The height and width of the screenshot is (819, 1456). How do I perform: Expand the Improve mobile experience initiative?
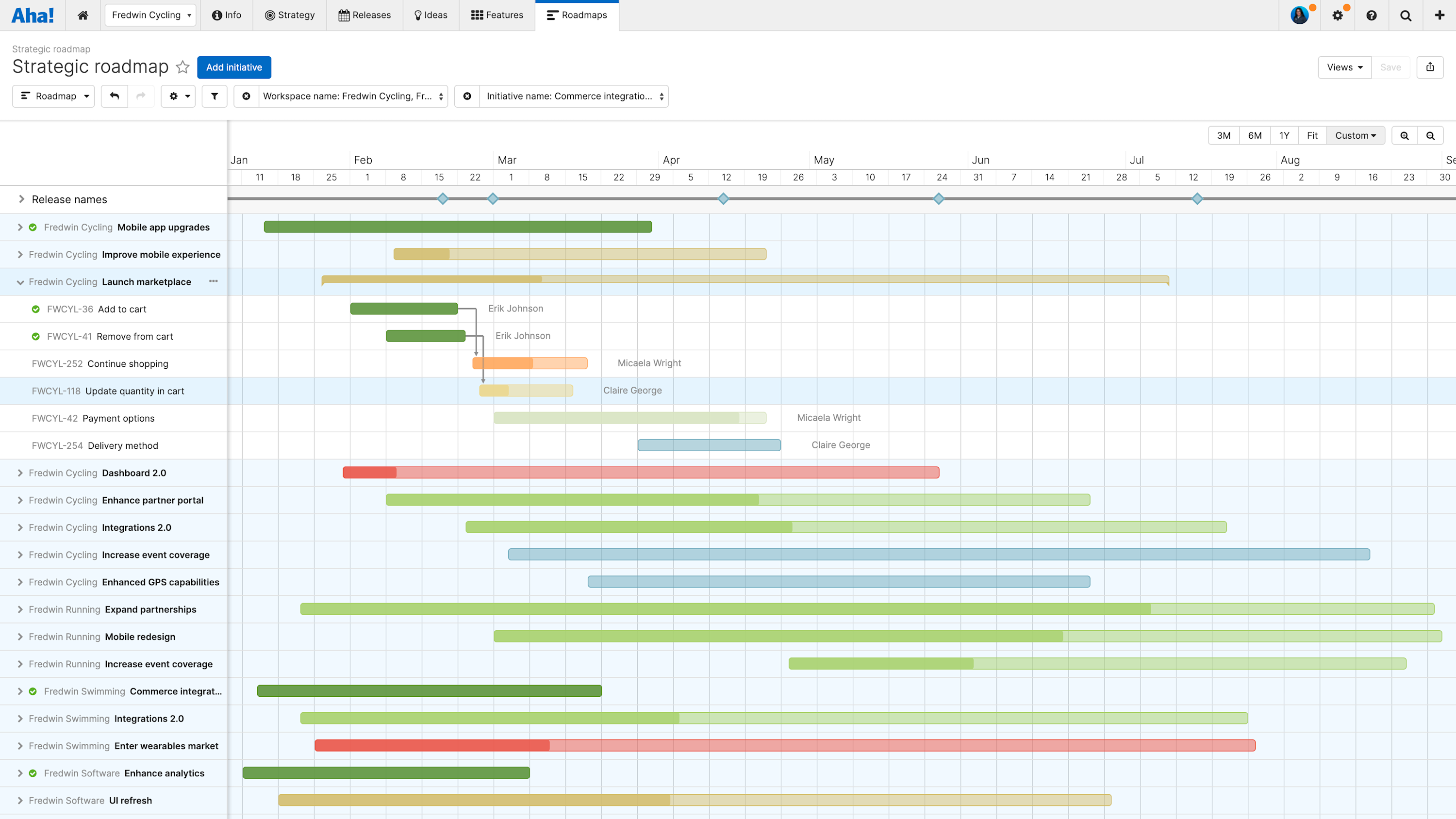click(x=20, y=255)
